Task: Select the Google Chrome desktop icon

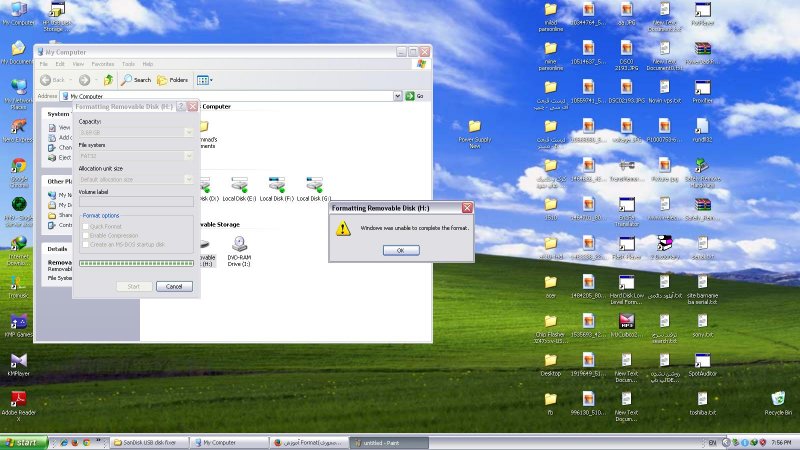Action: coord(19,173)
